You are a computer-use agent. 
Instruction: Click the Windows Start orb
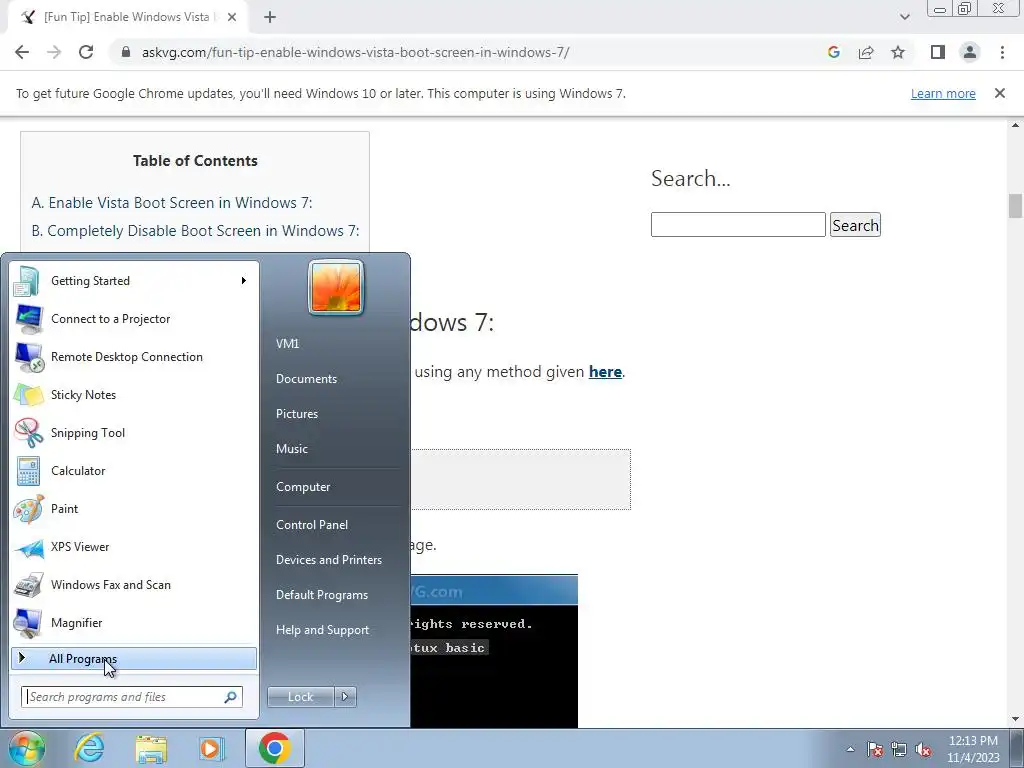click(x=27, y=748)
